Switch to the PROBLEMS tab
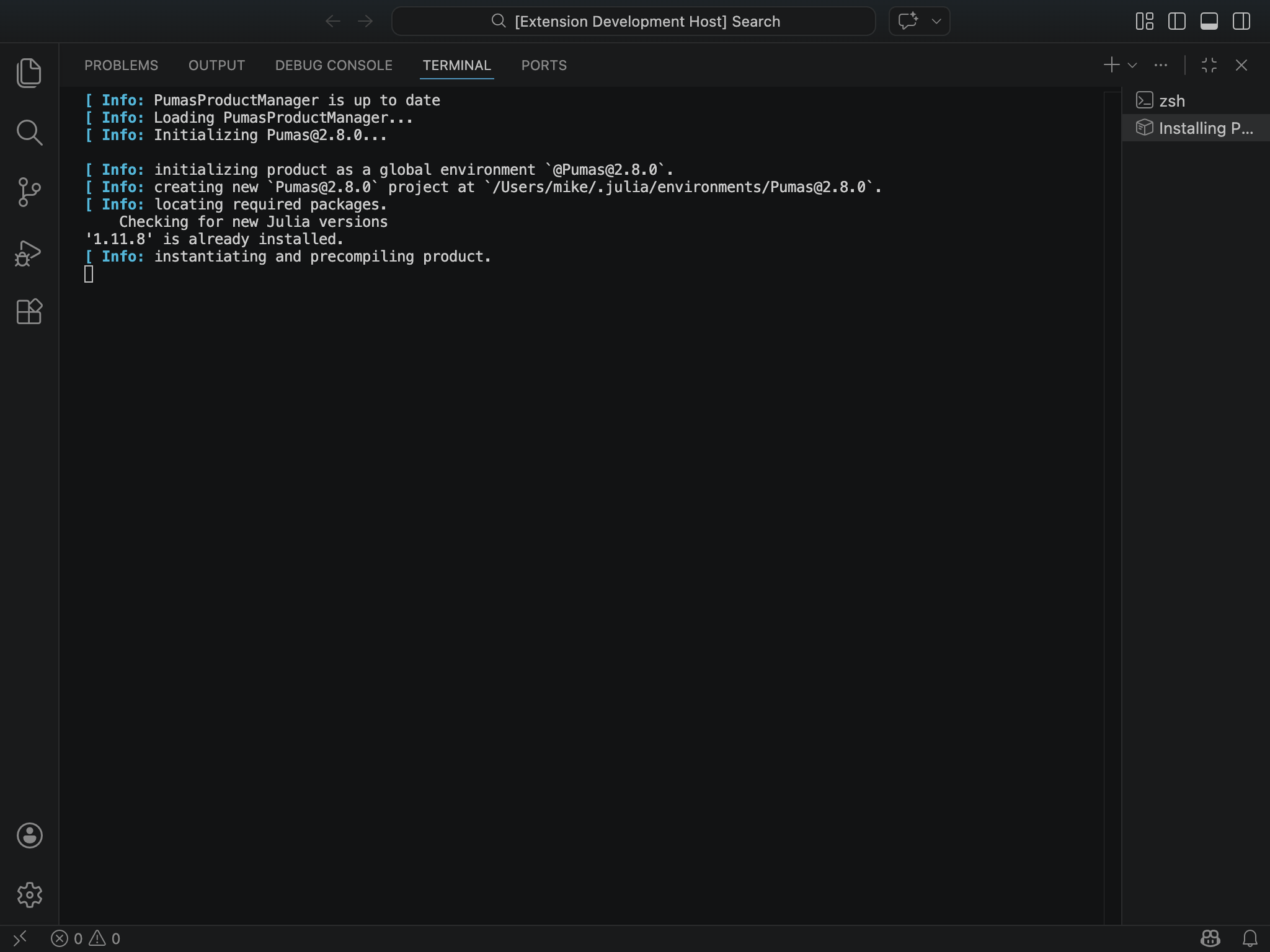 [x=121, y=65]
